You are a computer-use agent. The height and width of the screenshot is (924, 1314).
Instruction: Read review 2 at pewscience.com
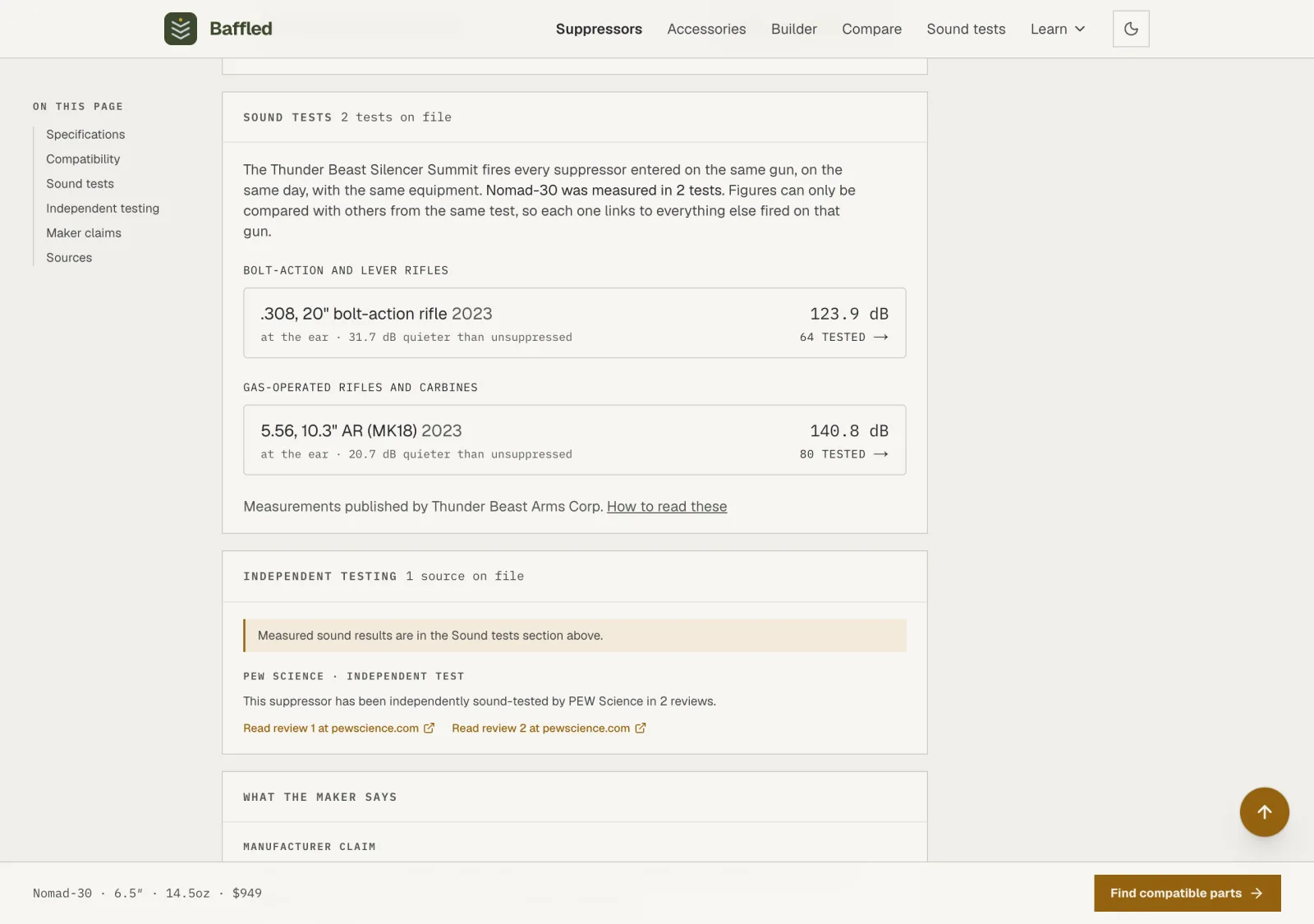[x=540, y=729]
